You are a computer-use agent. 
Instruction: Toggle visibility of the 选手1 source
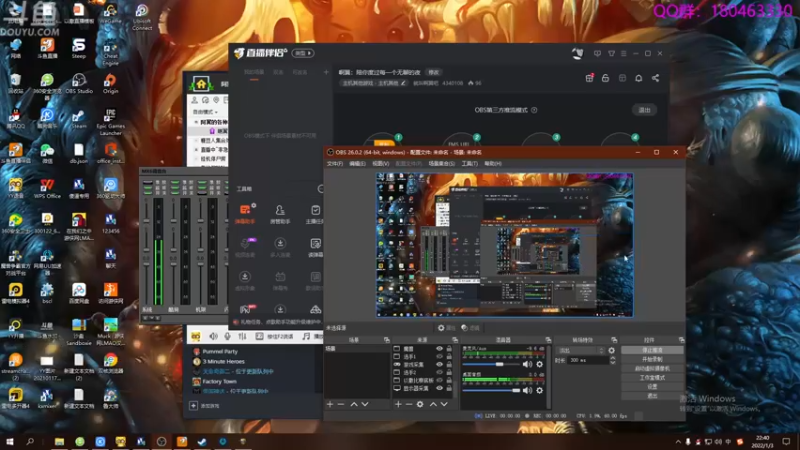click(439, 357)
